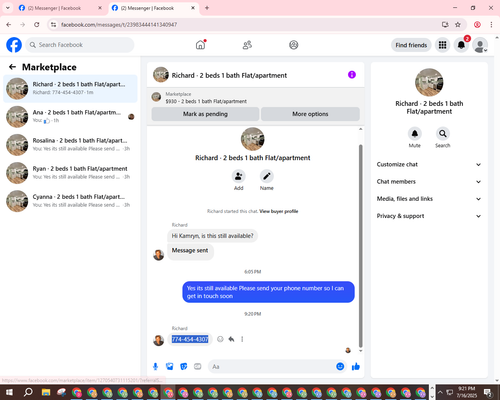Expand Privacy & support section
This screenshot has height=400, width=500.
click(429, 216)
